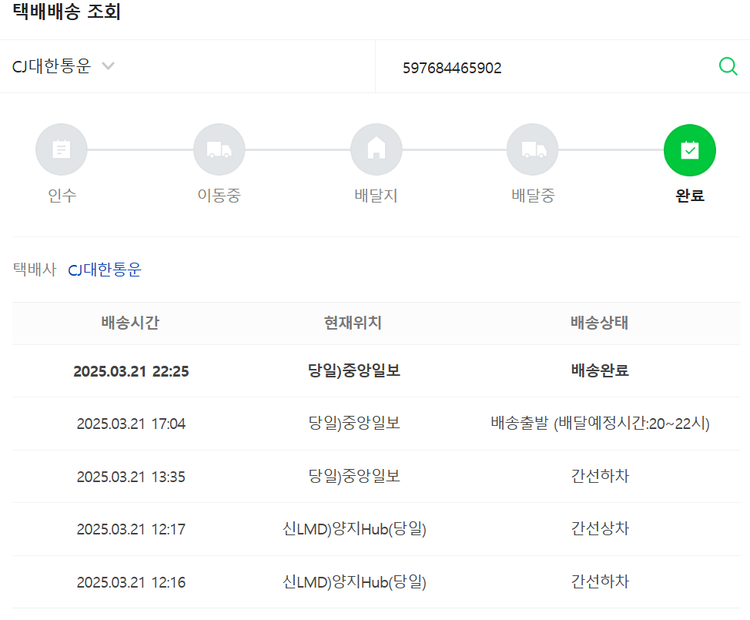Click 신LMD)양지Hub(당일) in 12:17 row
This screenshot has height=620, width=750.
(x=354, y=529)
